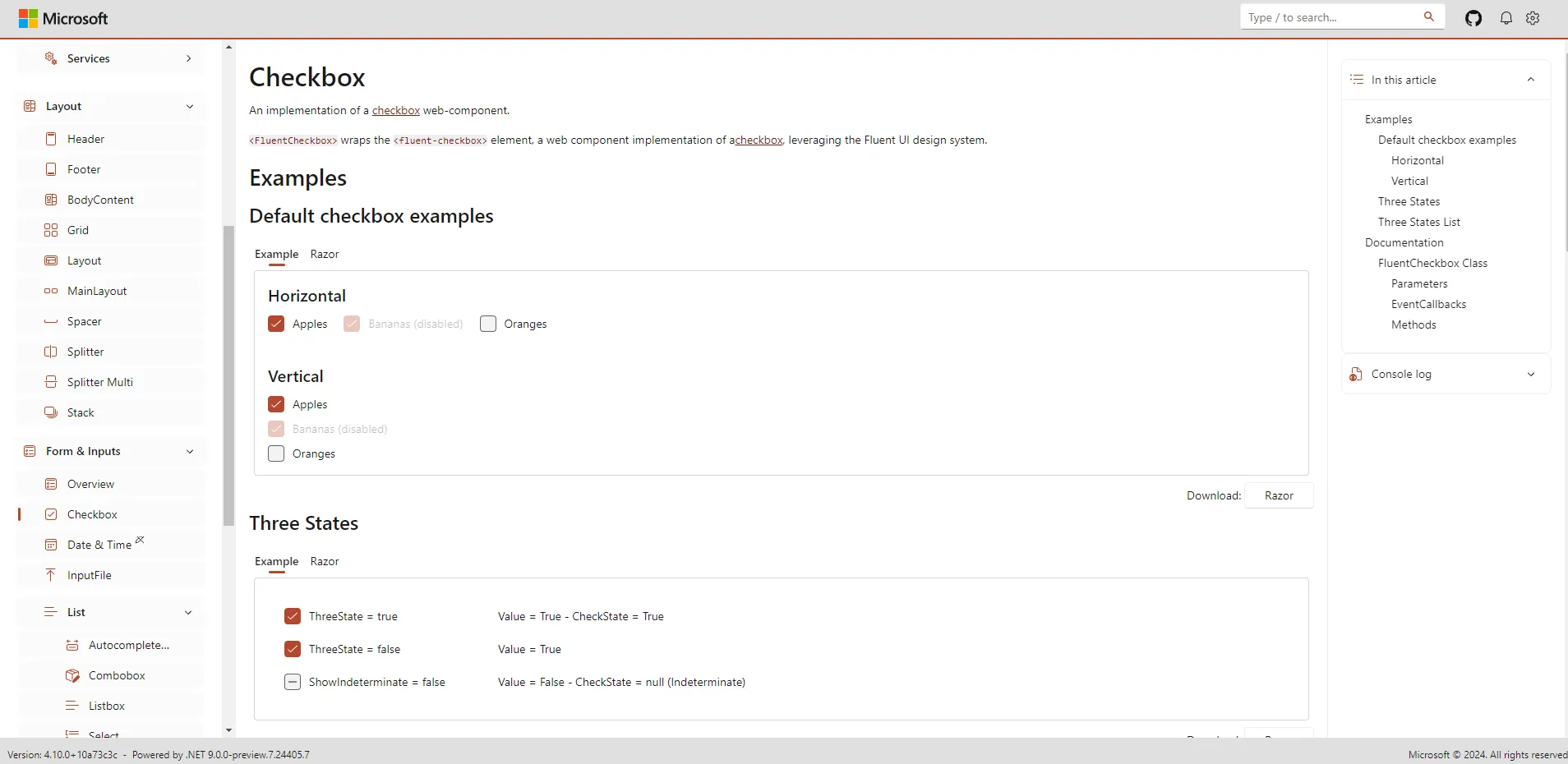Toggle ShowIndeterminate = false checkbox

[293, 682]
